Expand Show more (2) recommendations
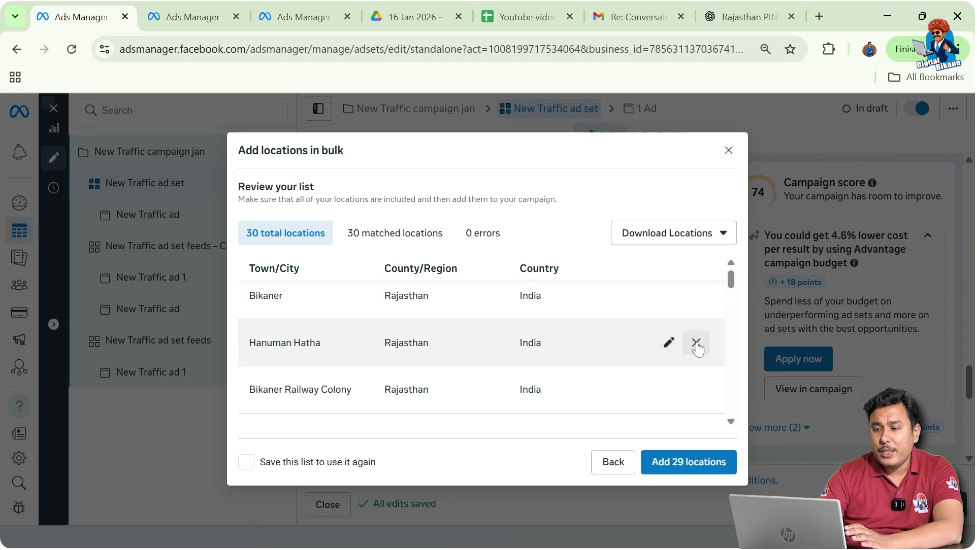 pyautogui.click(x=779, y=428)
